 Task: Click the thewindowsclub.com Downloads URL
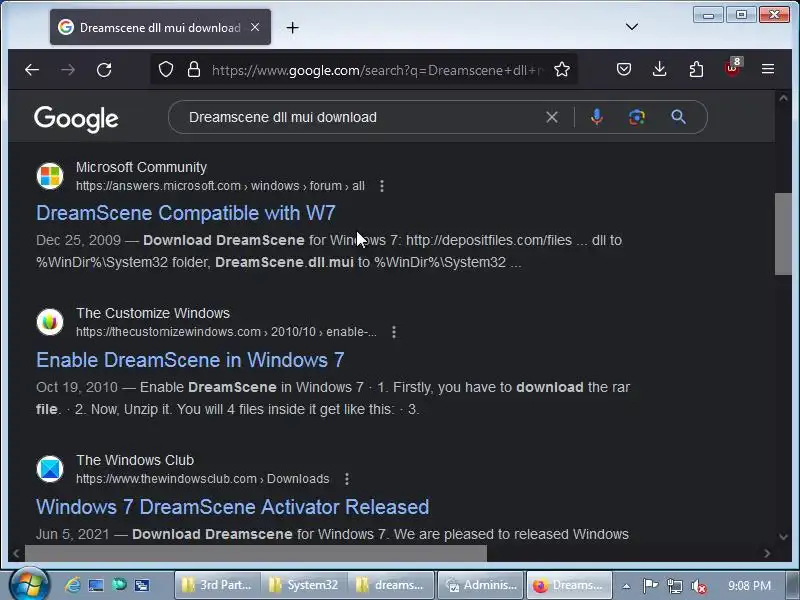click(203, 479)
